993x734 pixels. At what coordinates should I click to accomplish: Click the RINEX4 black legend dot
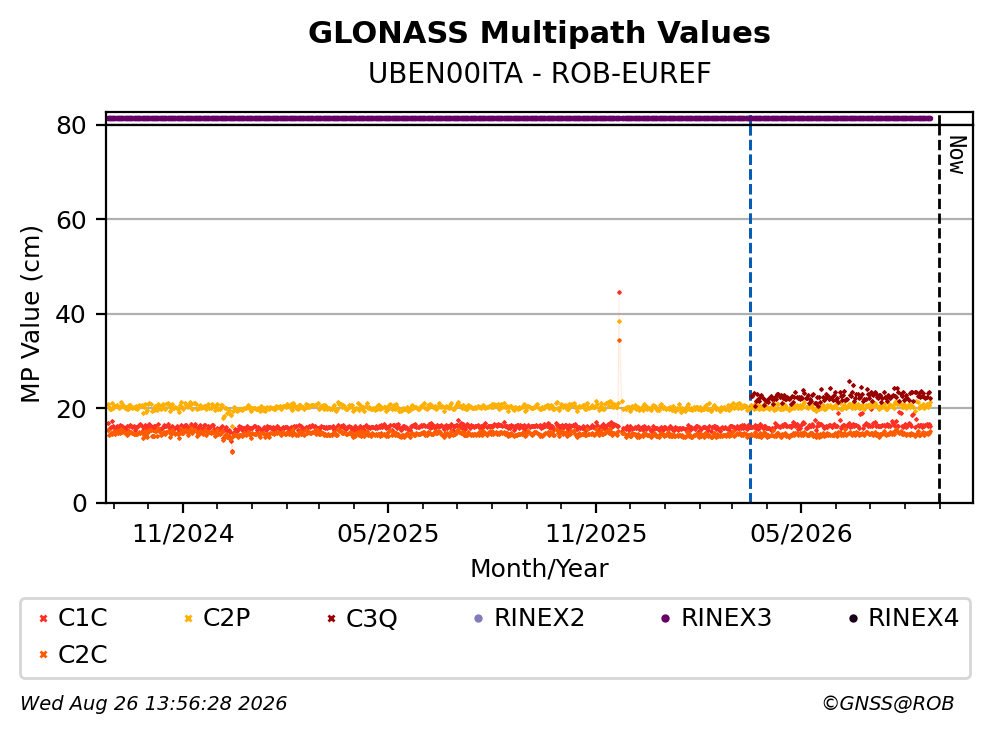pos(853,619)
